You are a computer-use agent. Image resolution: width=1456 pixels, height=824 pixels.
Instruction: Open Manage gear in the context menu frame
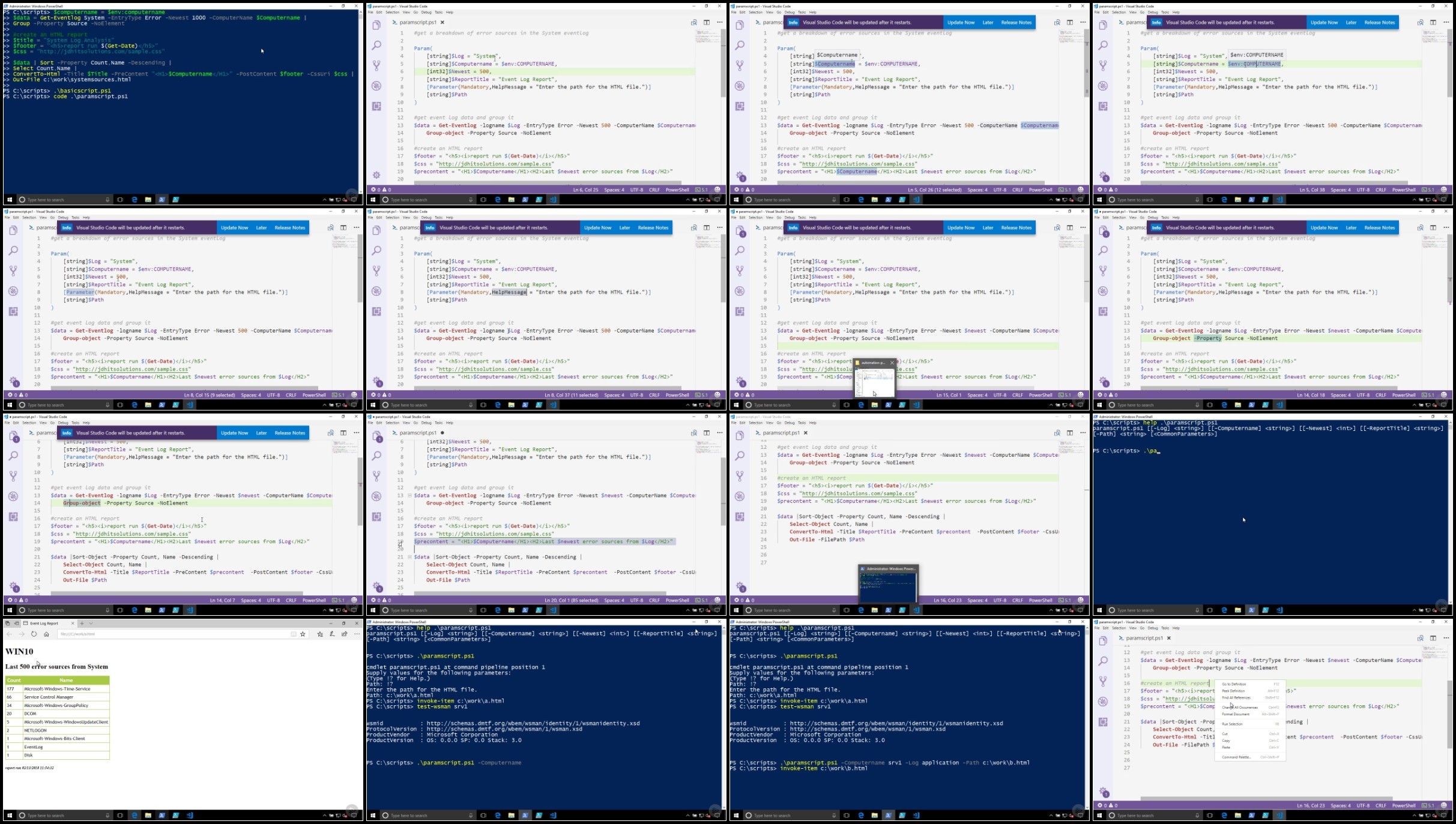1104,792
